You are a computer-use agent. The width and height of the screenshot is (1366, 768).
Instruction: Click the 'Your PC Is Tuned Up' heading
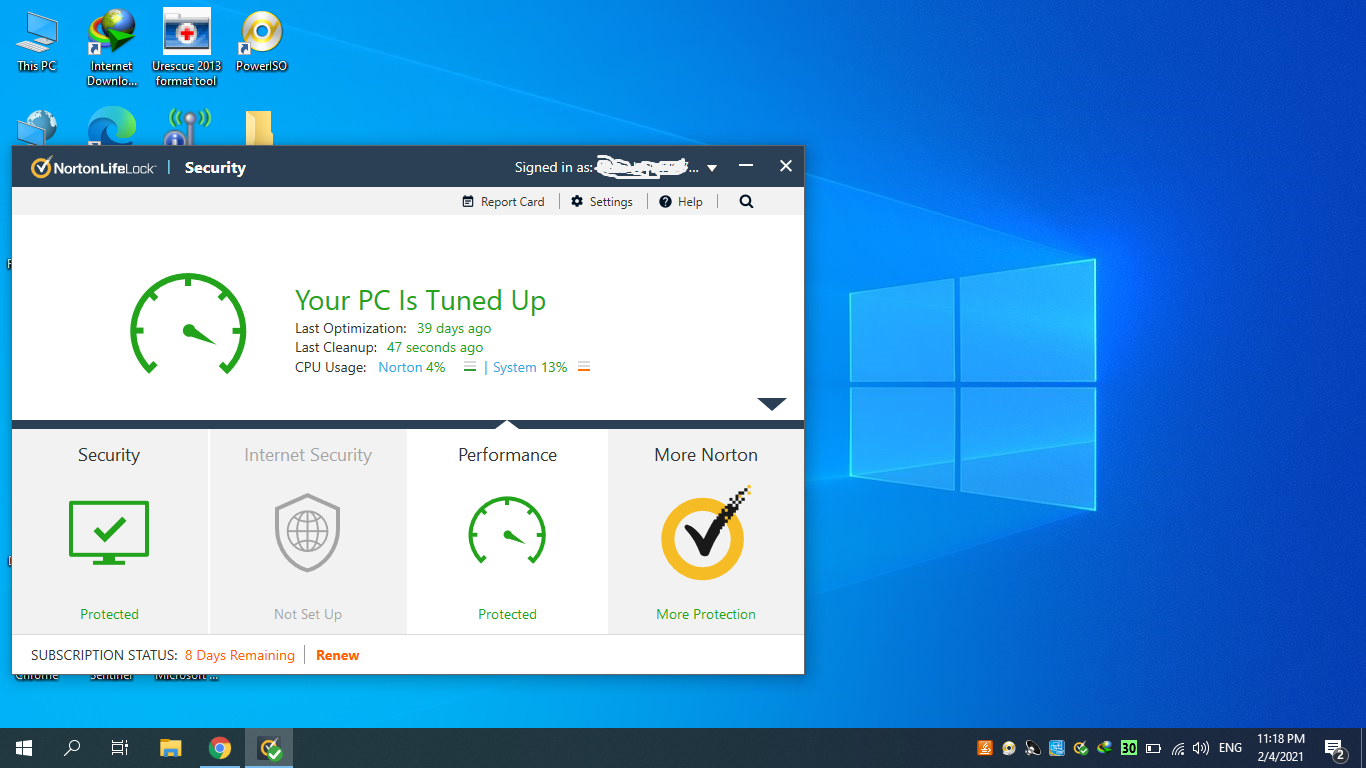coord(420,300)
